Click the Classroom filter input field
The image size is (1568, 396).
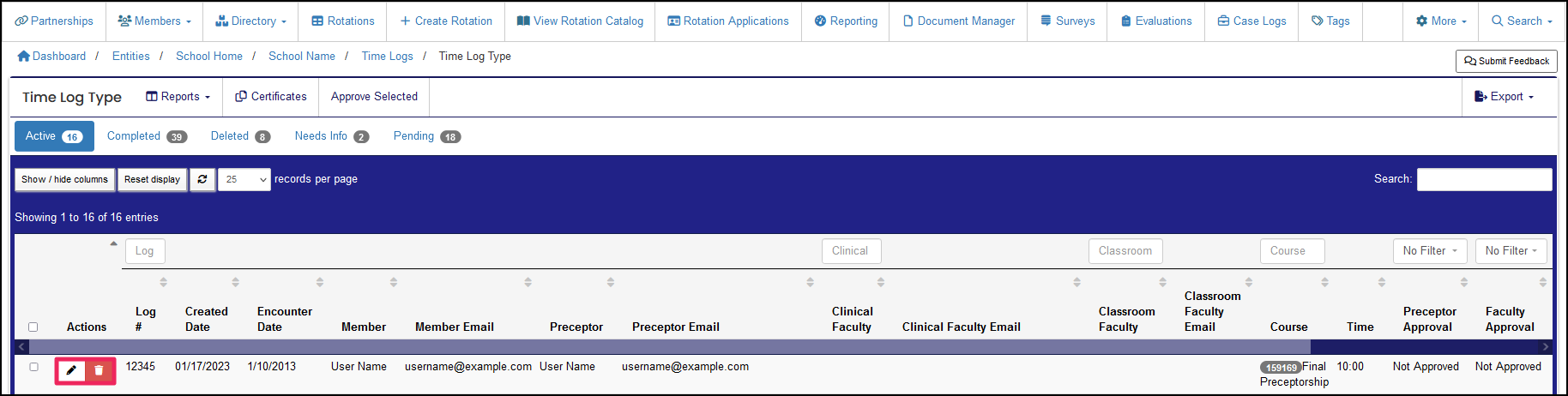coord(1125,251)
